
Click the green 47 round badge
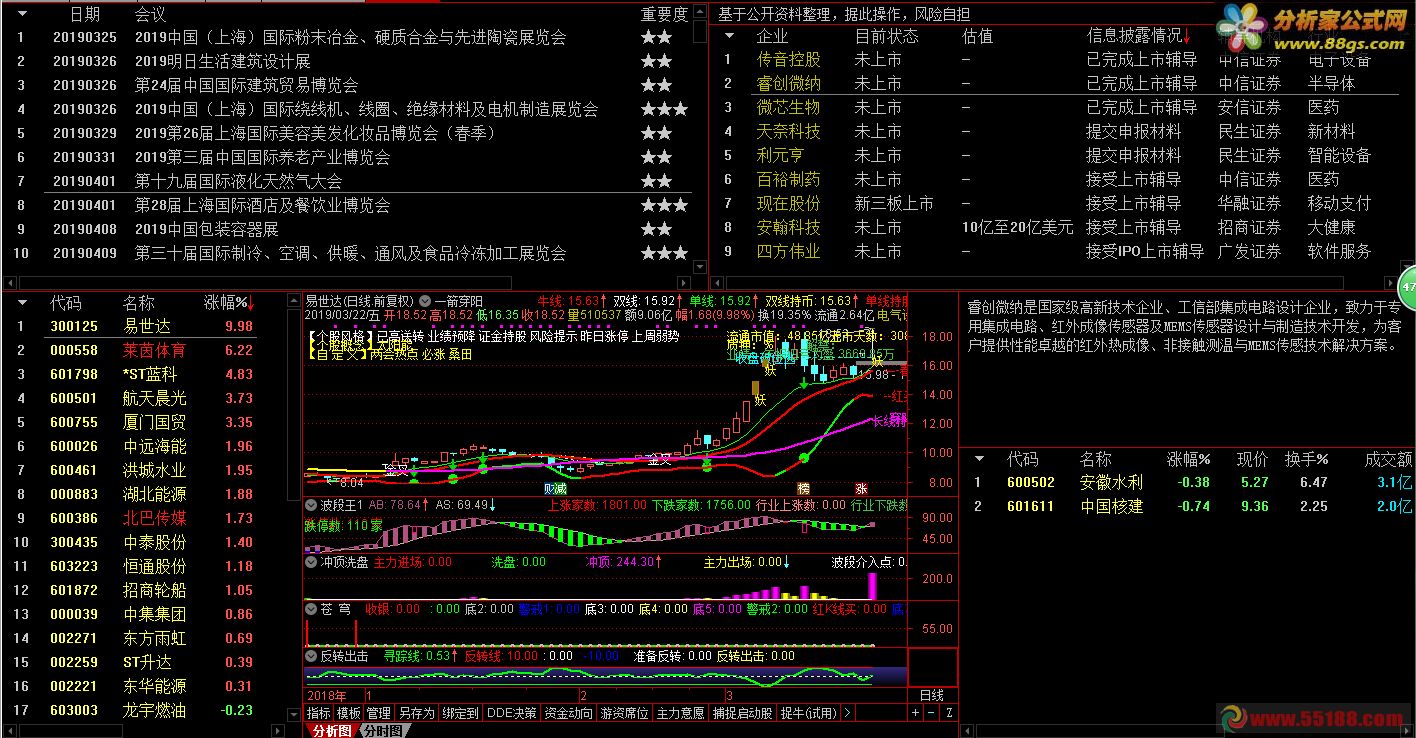click(1408, 287)
